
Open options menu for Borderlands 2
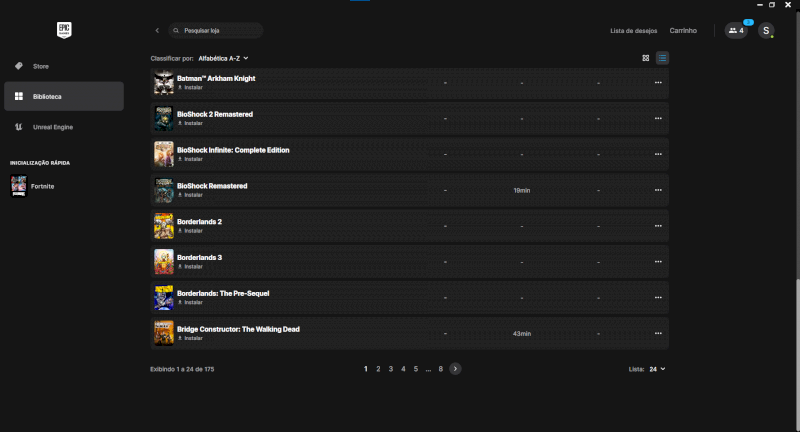pos(658,226)
